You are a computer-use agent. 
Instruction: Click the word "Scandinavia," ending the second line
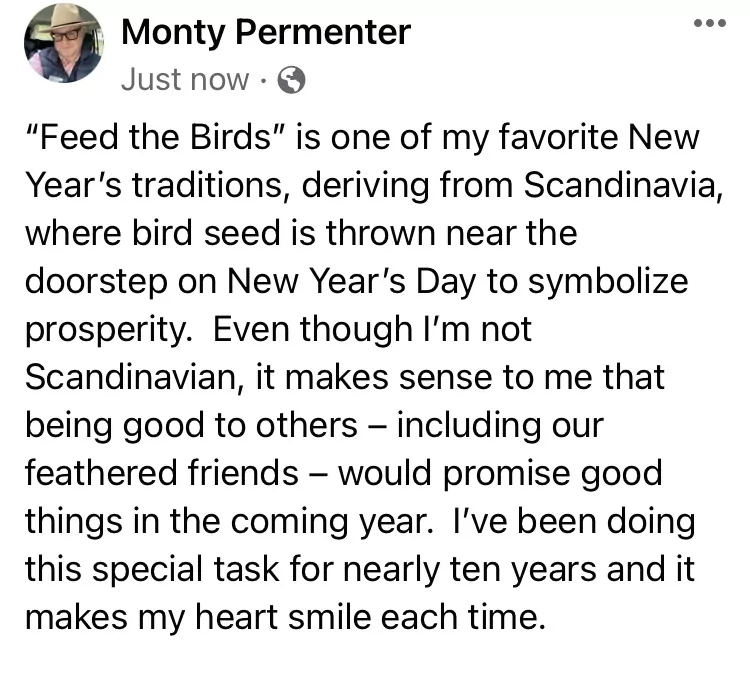(x=623, y=186)
